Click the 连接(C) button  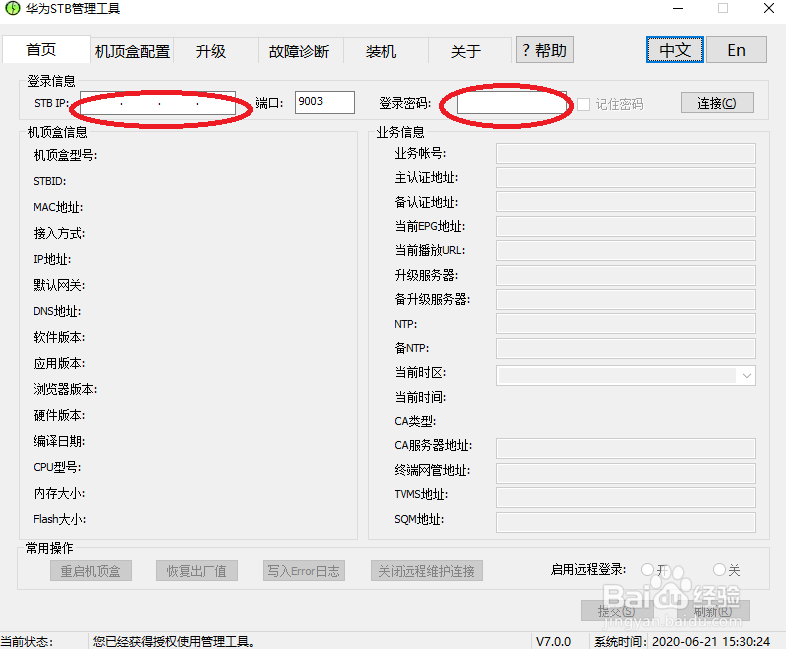(717, 103)
